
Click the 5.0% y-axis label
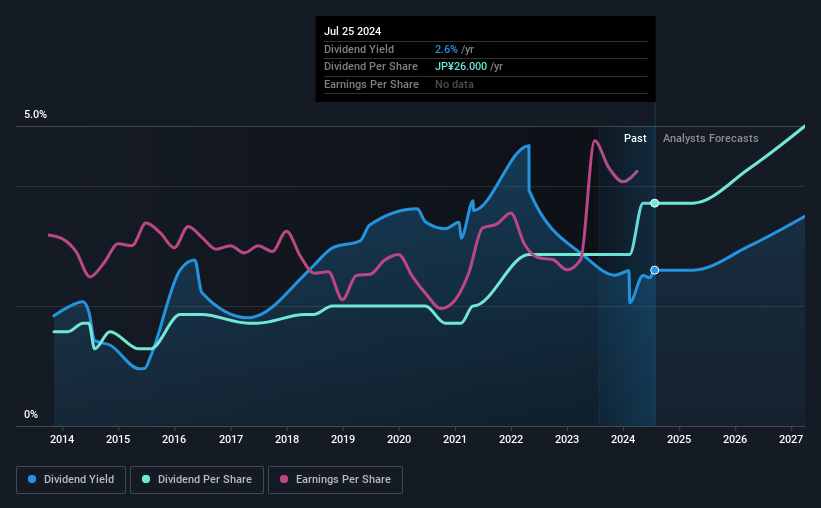[x=35, y=115]
